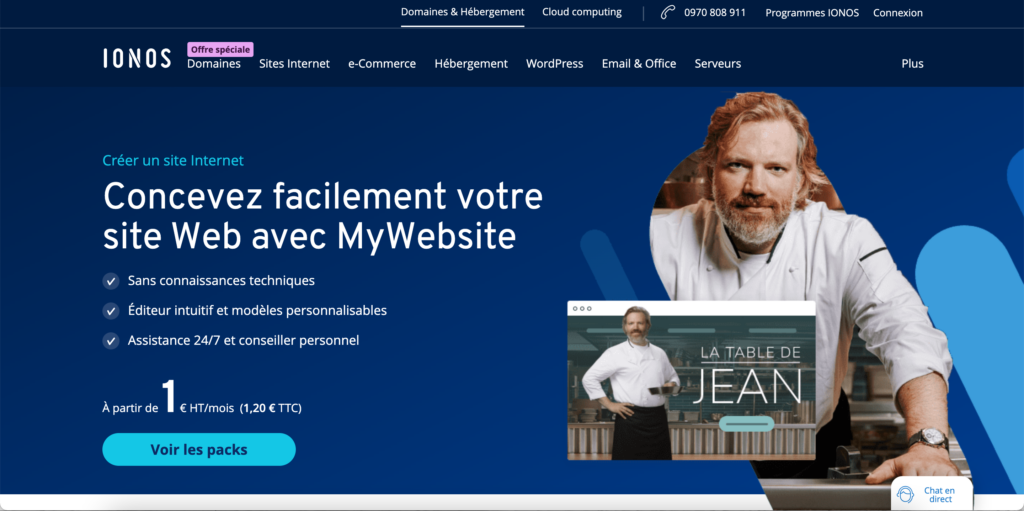Open Programmes IONOS link
Image resolution: width=1024 pixels, height=511 pixels.
pos(812,12)
